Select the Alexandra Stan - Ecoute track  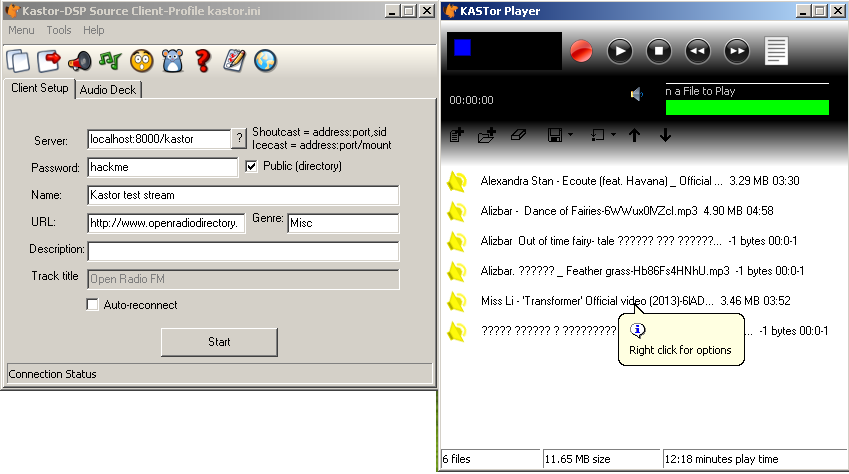pos(639,181)
